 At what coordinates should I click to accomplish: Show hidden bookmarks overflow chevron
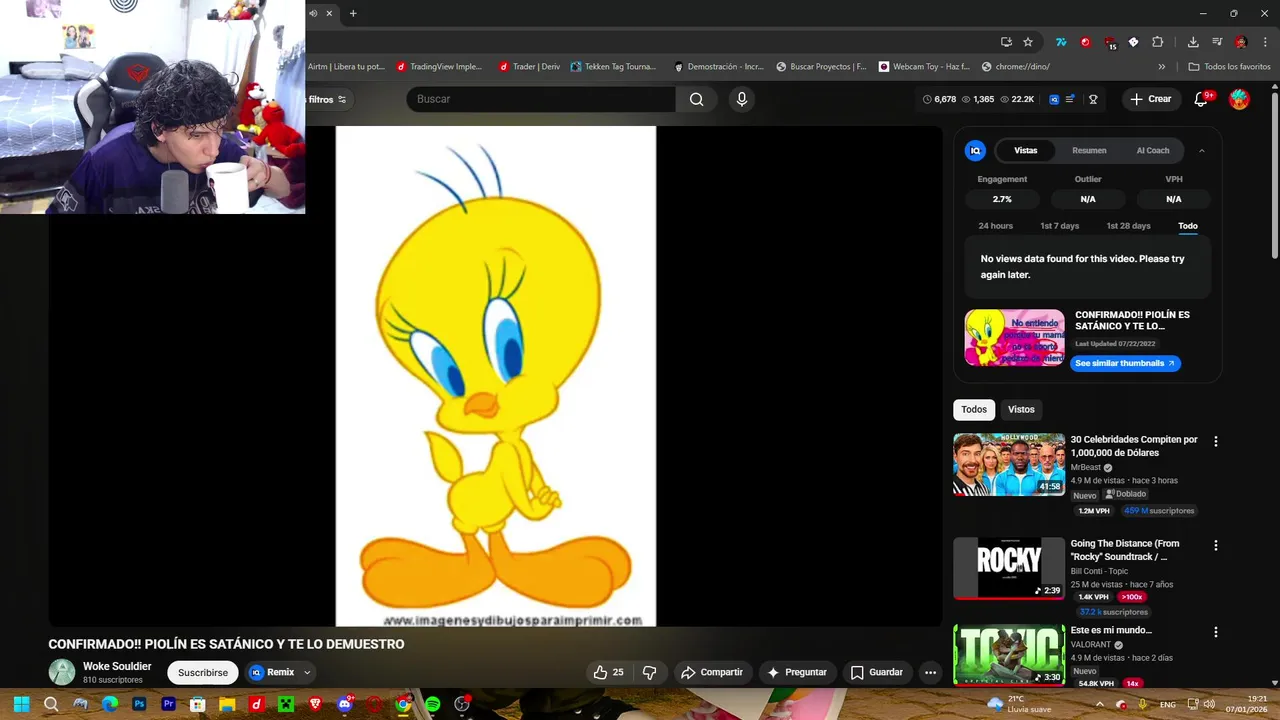click(x=1161, y=67)
